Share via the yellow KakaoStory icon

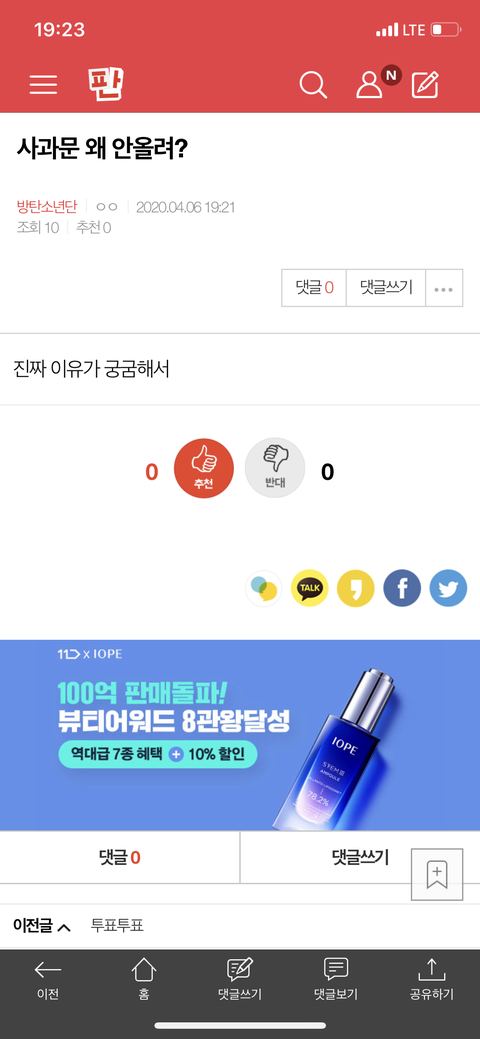(x=356, y=588)
